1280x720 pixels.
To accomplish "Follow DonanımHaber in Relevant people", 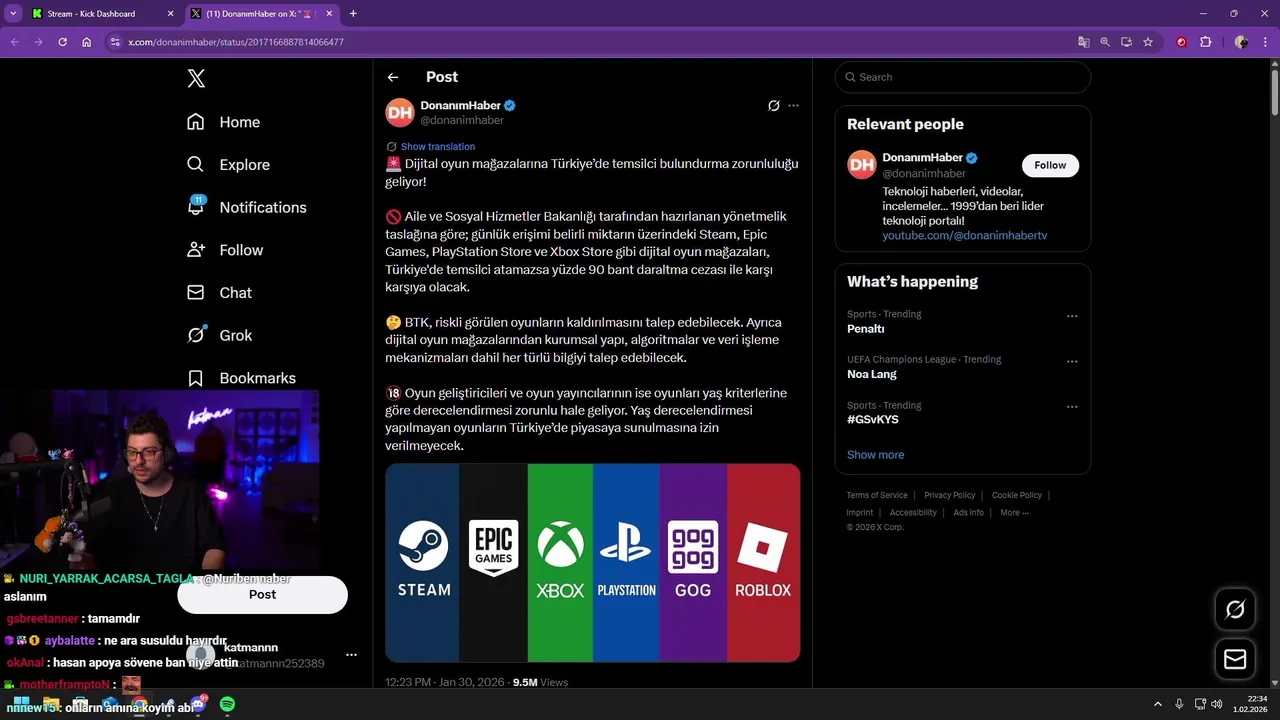I will (1050, 165).
